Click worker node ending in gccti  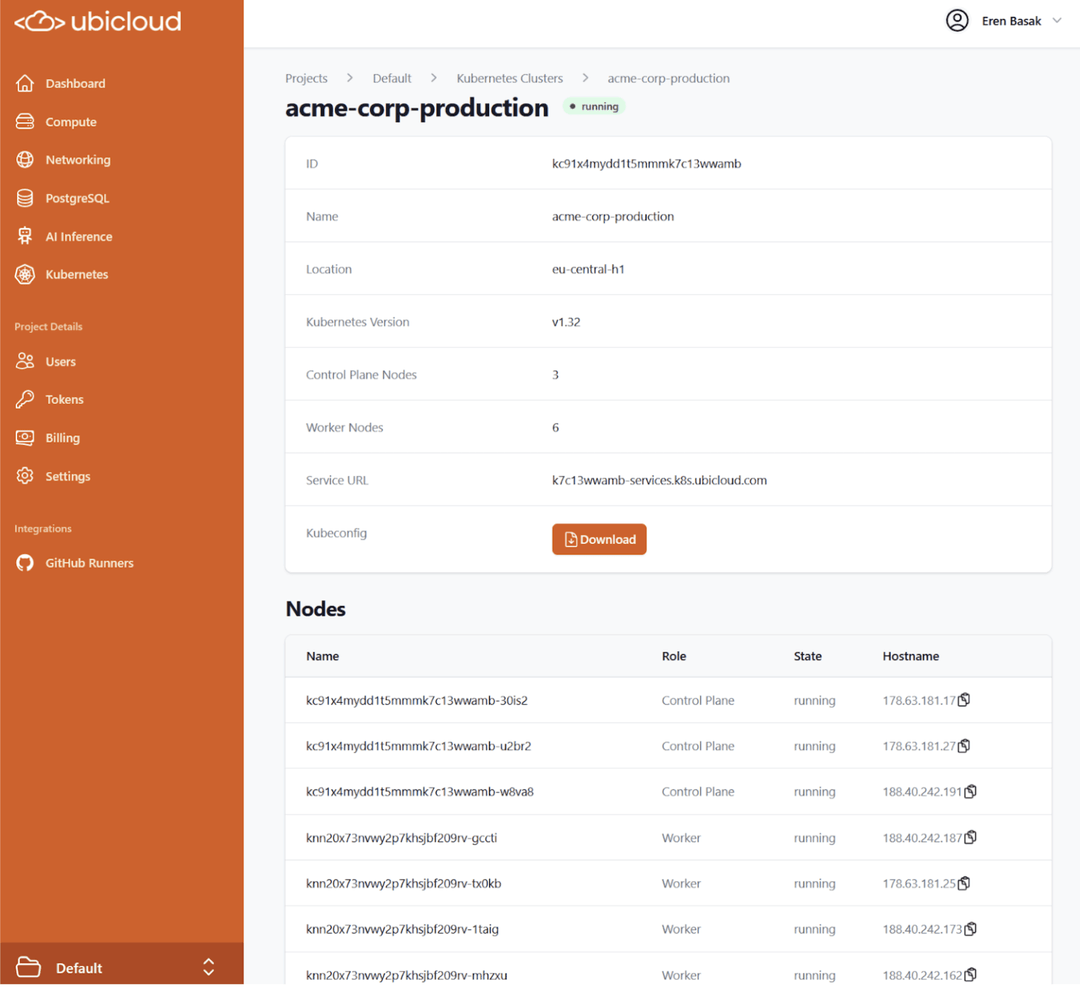[402, 838]
